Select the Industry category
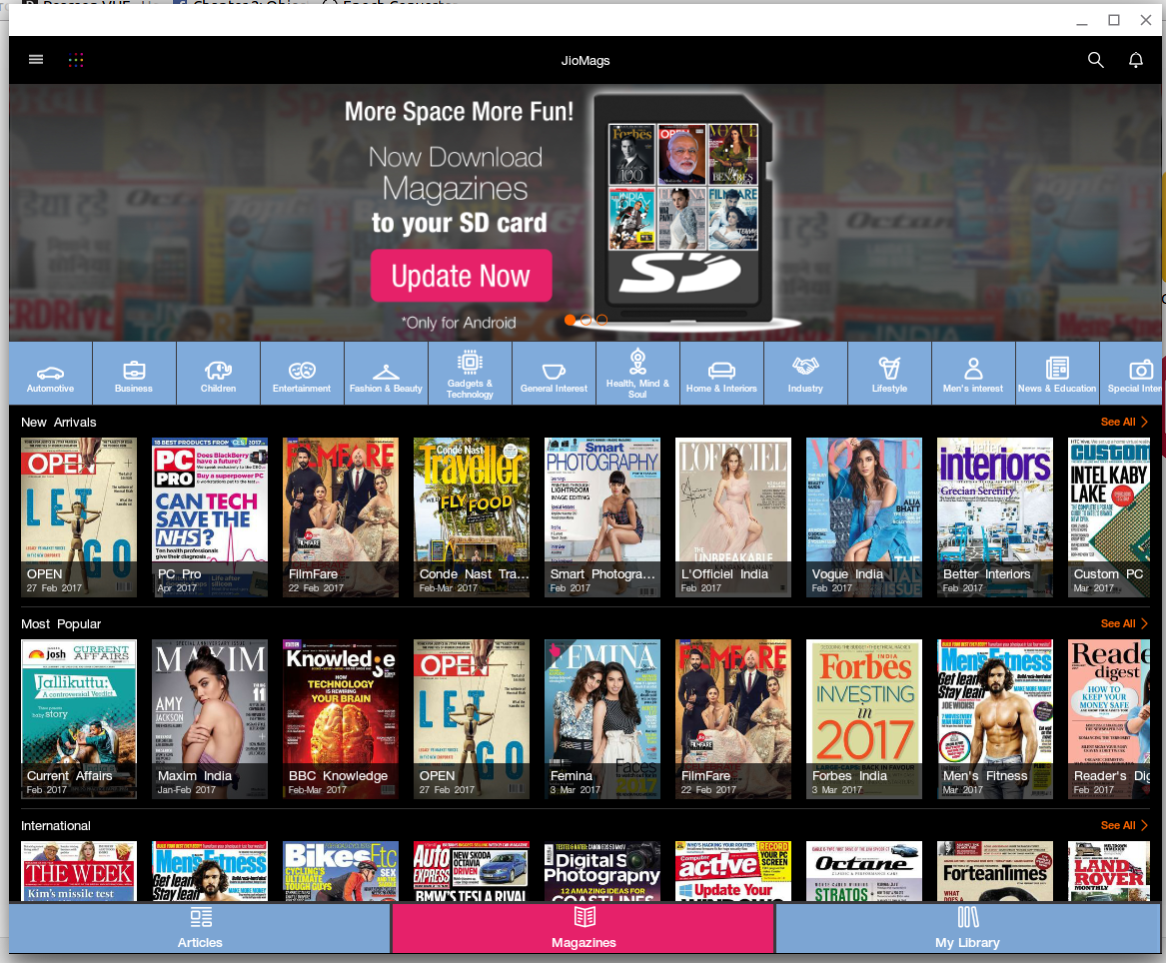 pos(805,373)
